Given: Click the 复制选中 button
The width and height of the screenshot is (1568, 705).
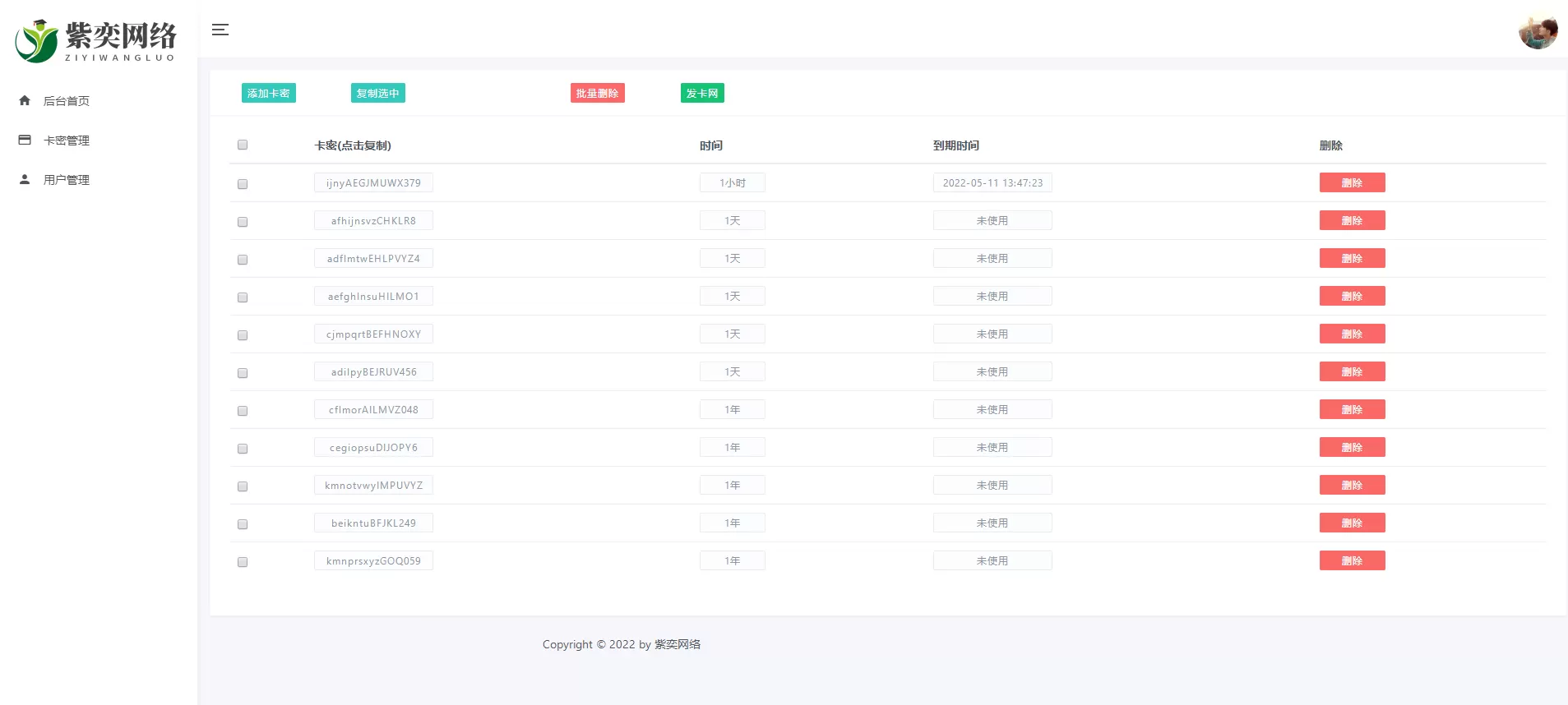Looking at the screenshot, I should 378,93.
